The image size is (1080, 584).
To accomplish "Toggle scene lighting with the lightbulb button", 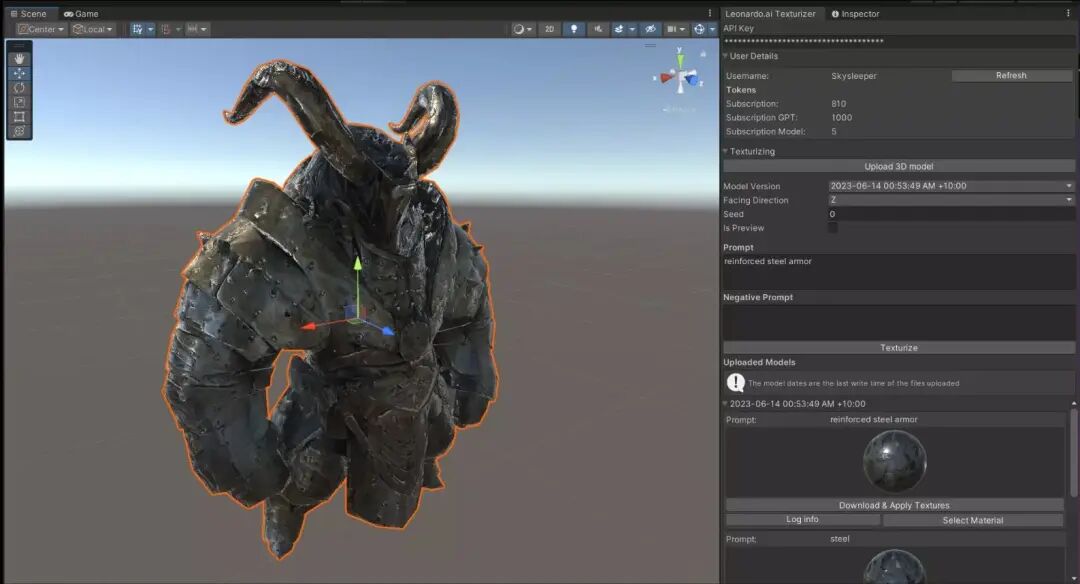I will pyautogui.click(x=574, y=29).
